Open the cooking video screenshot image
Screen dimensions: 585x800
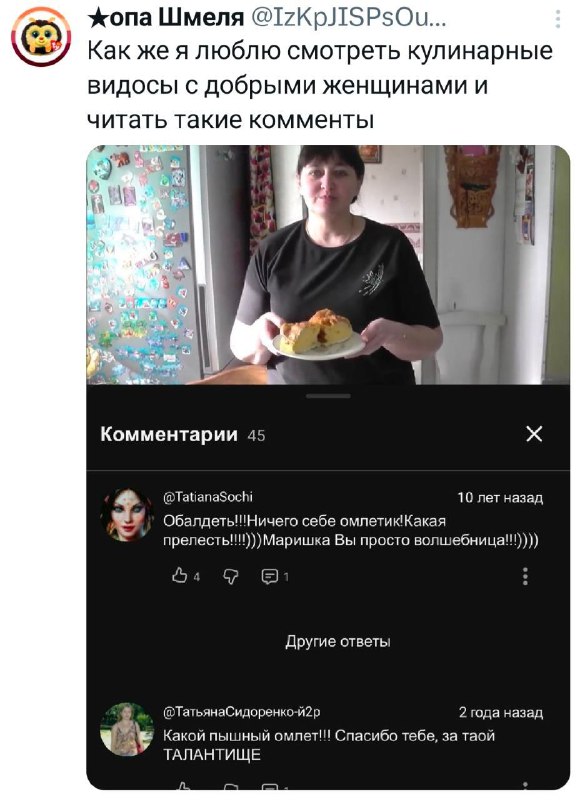pos(328,265)
